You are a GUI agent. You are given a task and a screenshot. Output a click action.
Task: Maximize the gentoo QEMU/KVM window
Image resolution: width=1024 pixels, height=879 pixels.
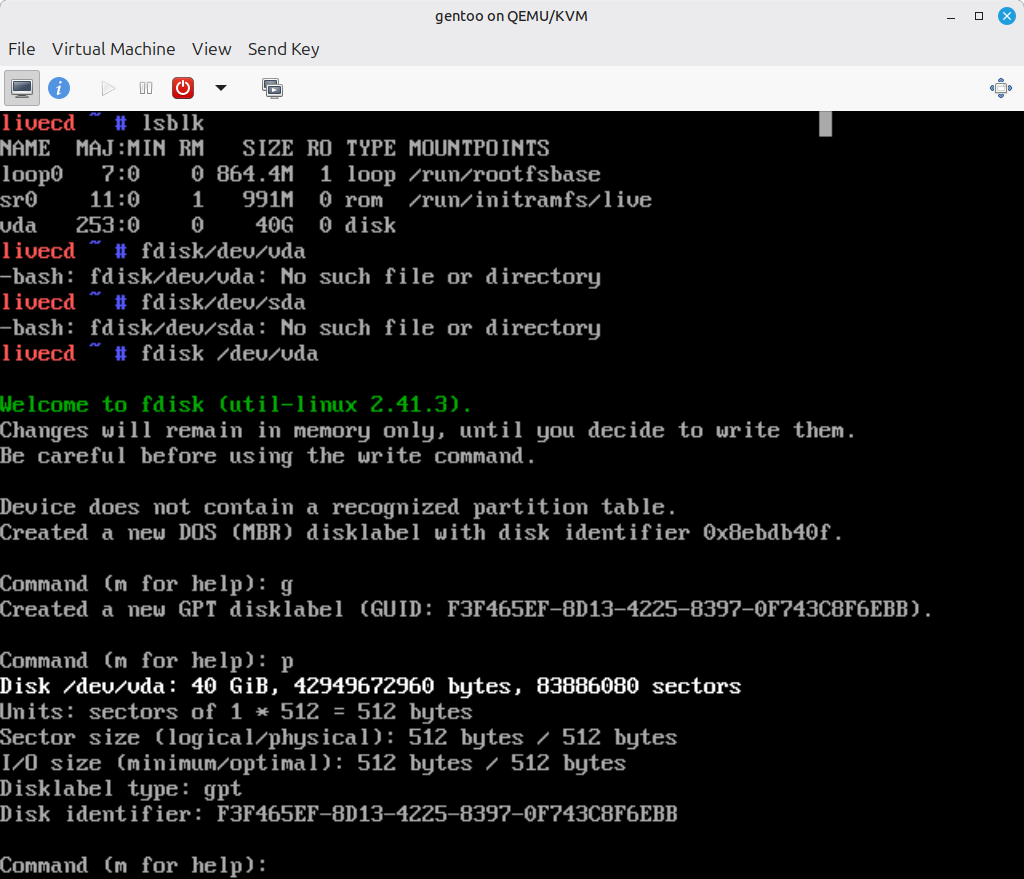[979, 16]
